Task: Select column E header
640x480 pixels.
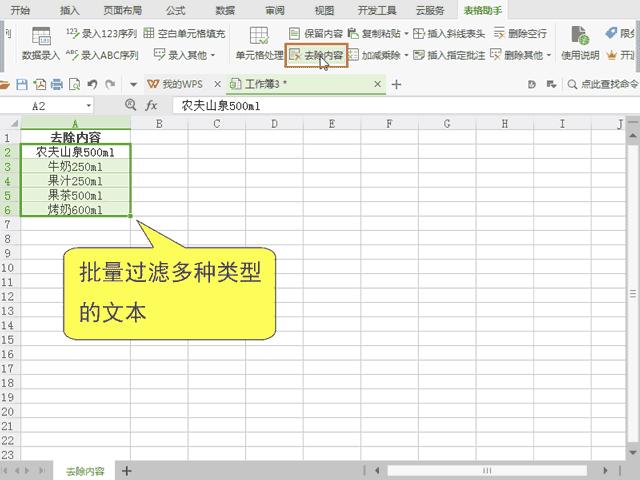Action: click(x=332, y=123)
